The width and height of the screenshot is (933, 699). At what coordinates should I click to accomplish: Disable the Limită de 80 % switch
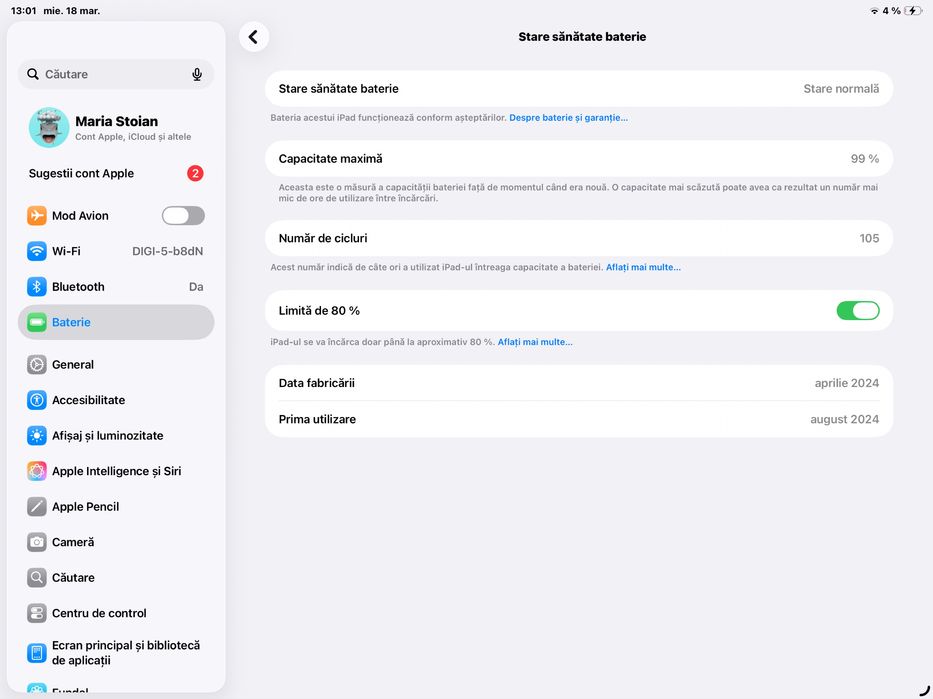858,311
